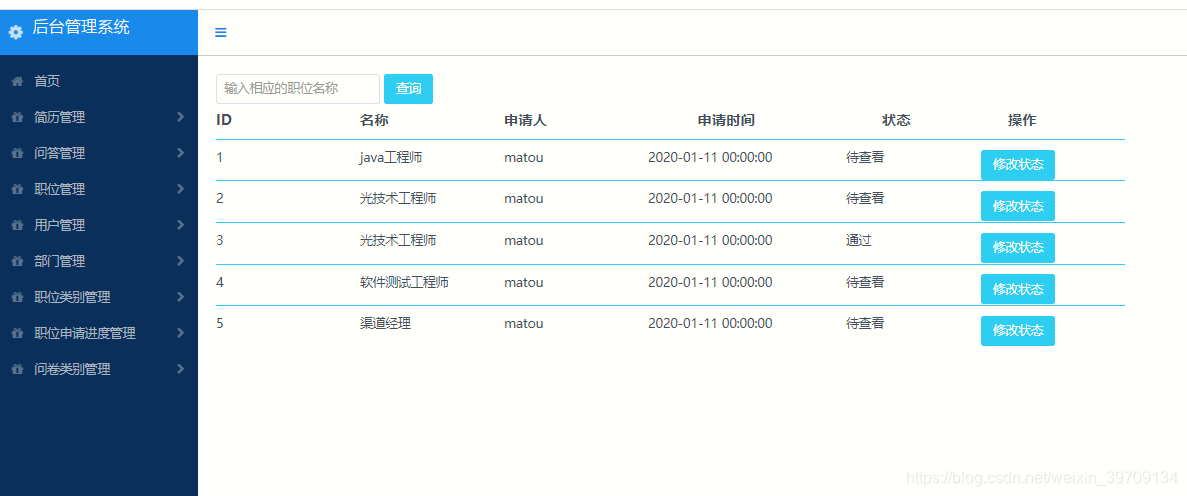This screenshot has width=1187, height=496.
Task: Expand the 问卷类别管理 chevron arrow
Action: coord(180,369)
